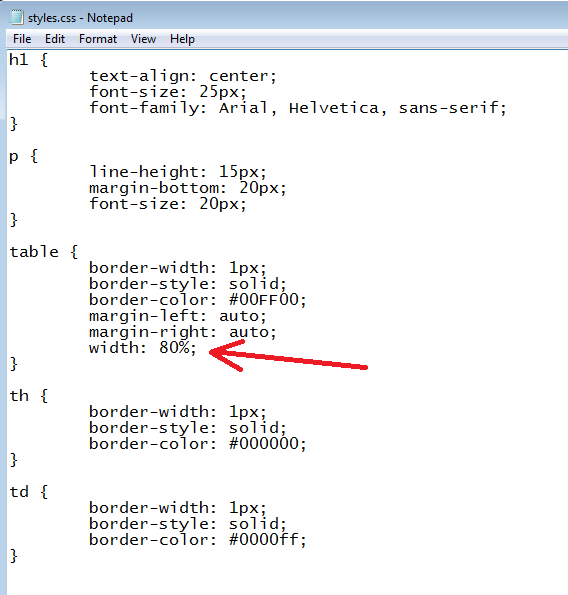Place cursor on the h1 selector line
568x595 pixels.
[x=28, y=60]
